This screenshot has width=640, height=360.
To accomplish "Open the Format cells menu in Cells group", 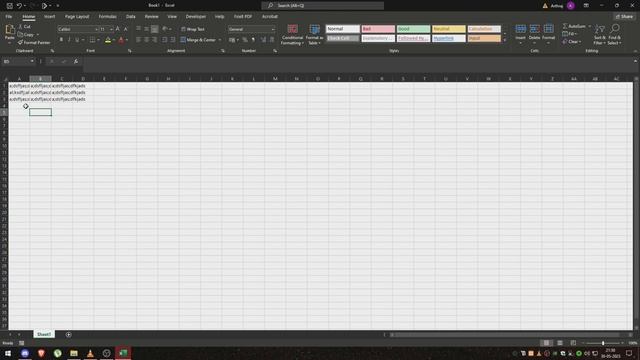I will tap(549, 34).
